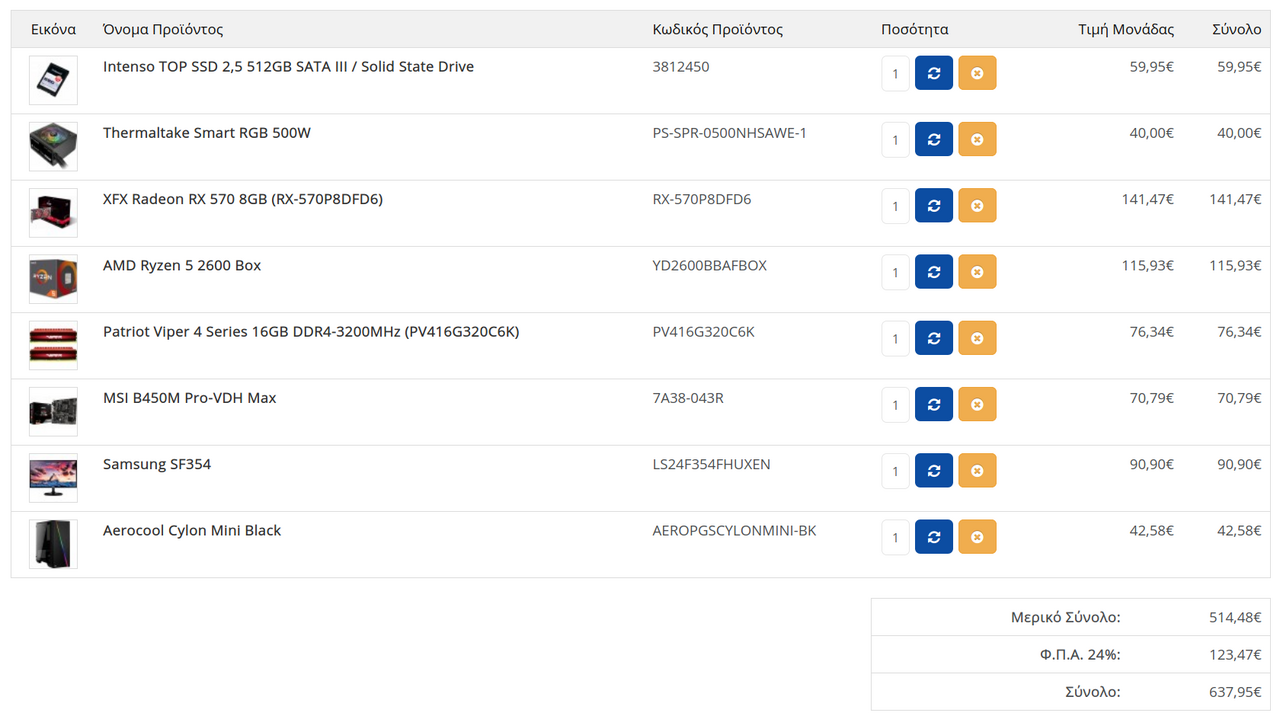Select the Μερικό Σύνολο value 514,48€
Viewport: 1280px width, 716px height.
(x=1235, y=618)
